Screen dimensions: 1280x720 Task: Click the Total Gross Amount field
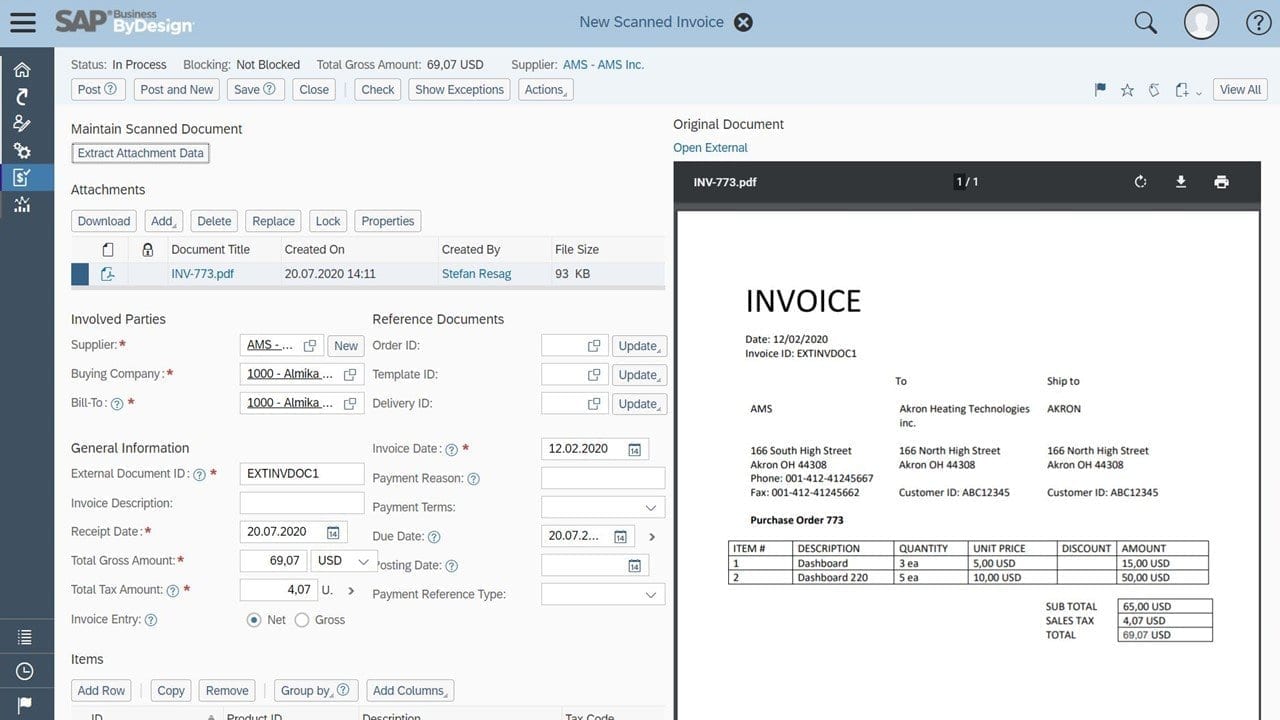click(274, 561)
